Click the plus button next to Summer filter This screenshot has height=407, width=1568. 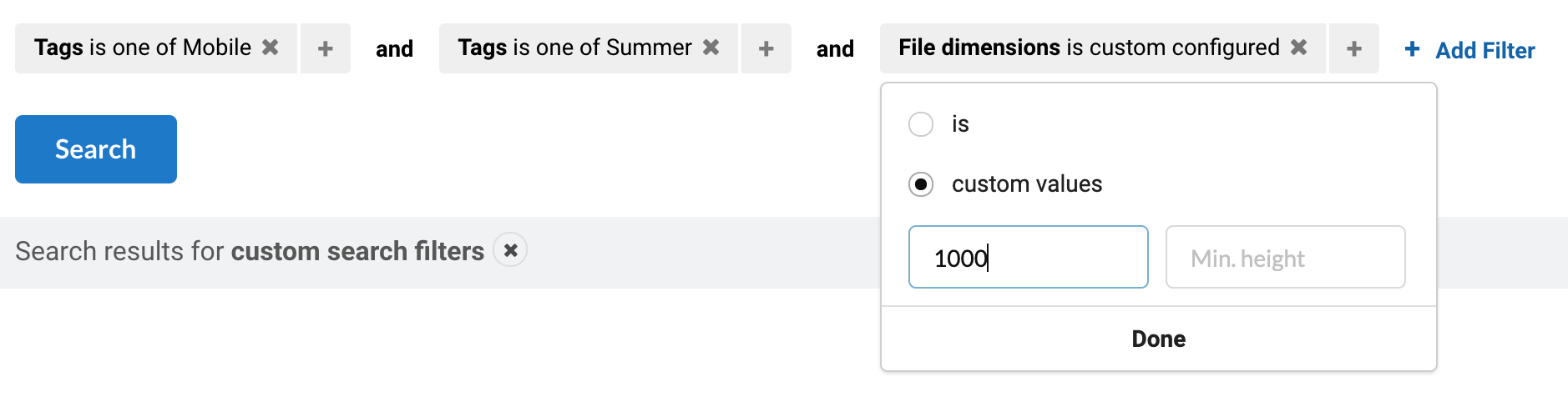coord(766,48)
